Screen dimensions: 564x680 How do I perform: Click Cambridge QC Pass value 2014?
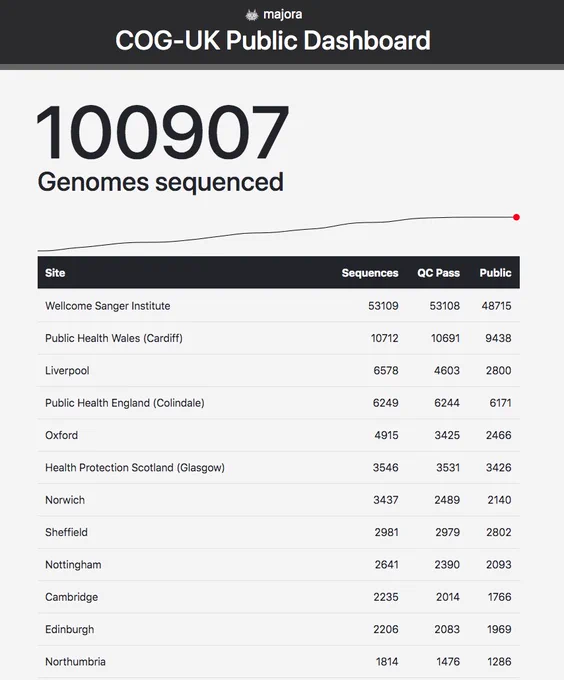448,597
